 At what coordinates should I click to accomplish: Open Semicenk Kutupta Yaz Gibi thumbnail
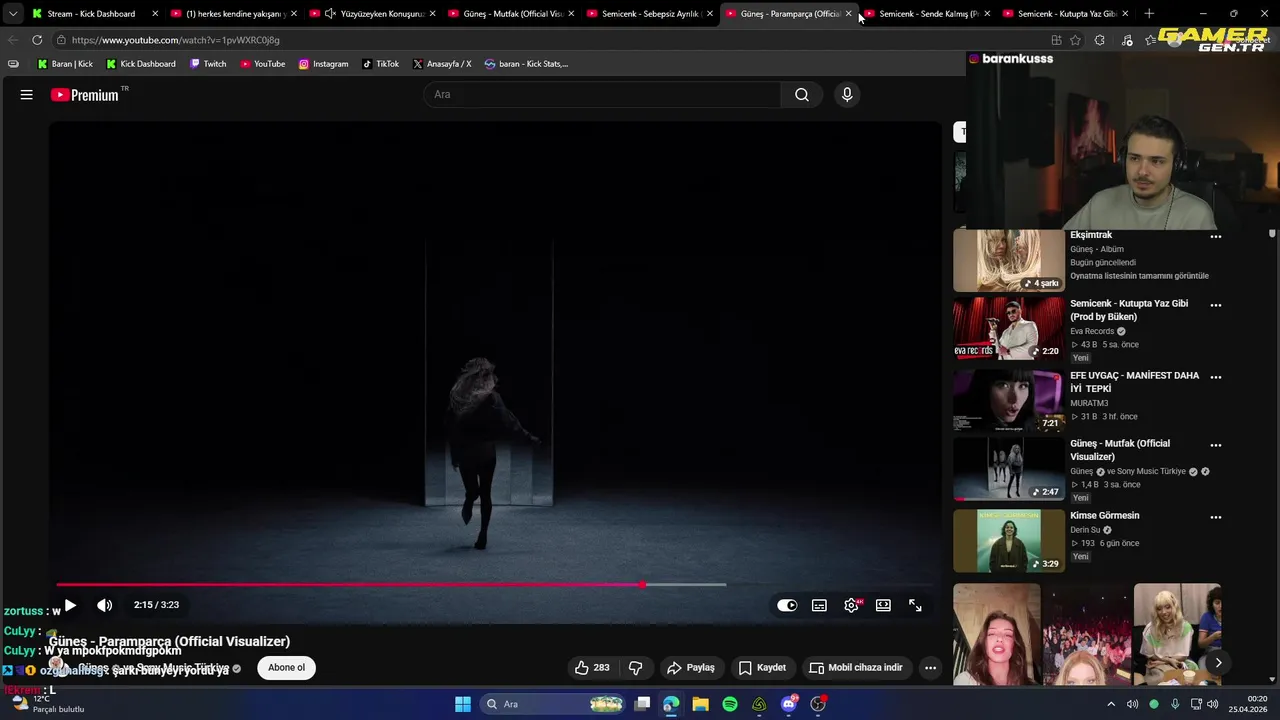pyautogui.click(x=1009, y=328)
